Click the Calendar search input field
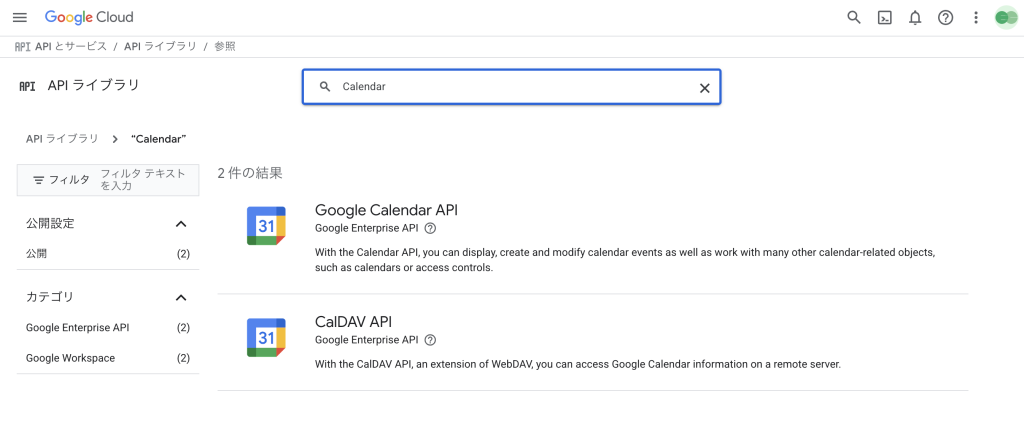The height and width of the screenshot is (435, 1024). (511, 87)
